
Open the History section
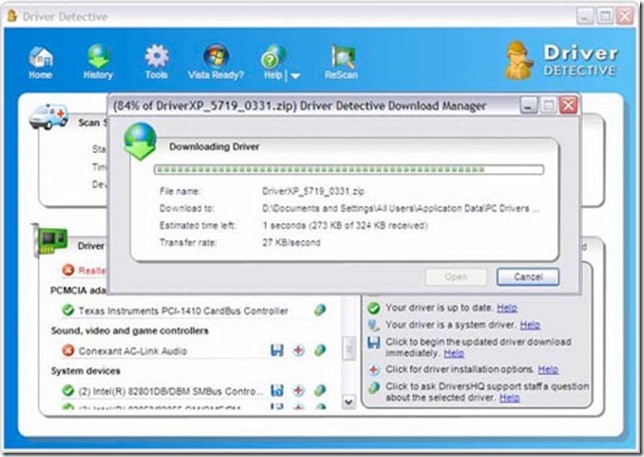pyautogui.click(x=98, y=62)
